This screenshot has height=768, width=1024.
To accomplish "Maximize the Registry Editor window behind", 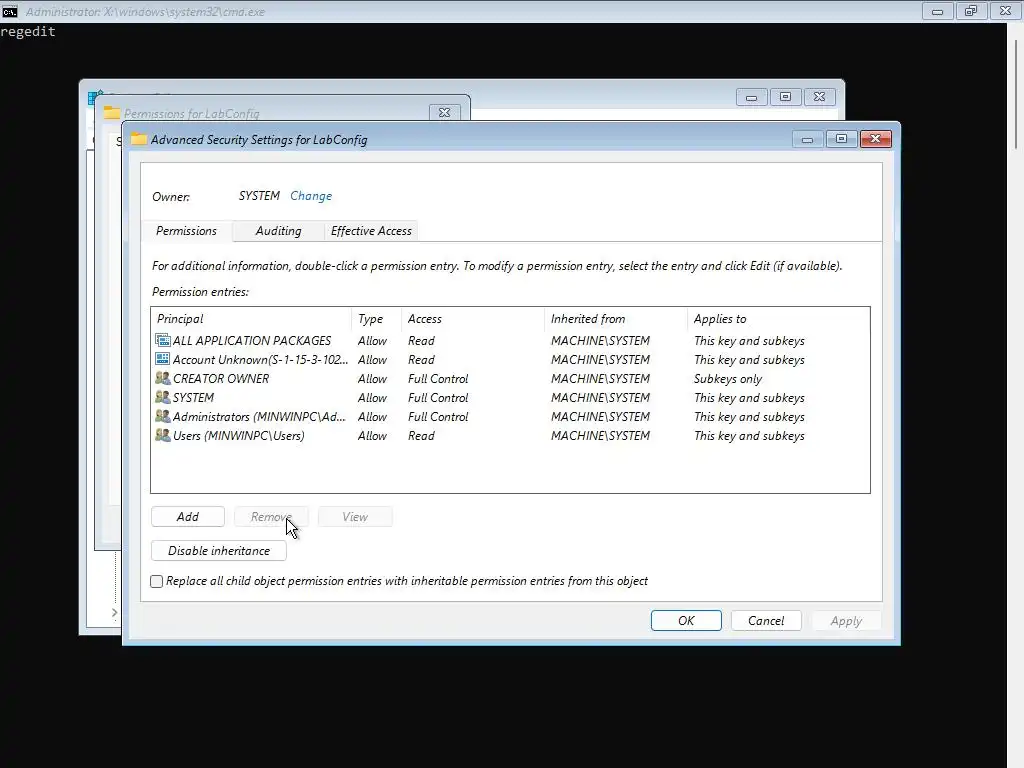I will (x=785, y=97).
